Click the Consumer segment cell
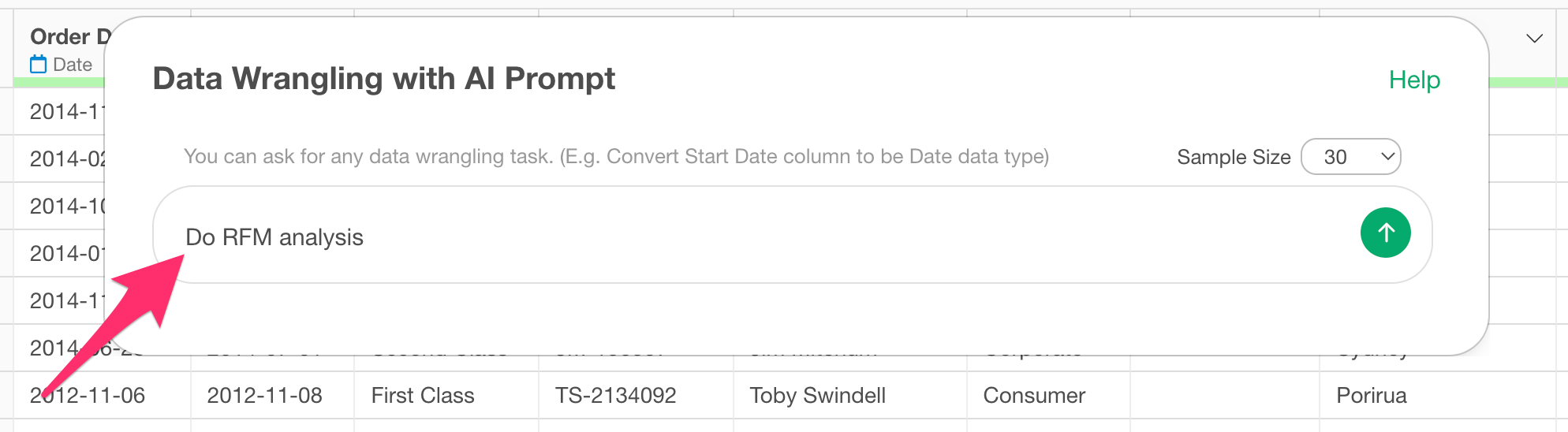Image resolution: width=1568 pixels, height=432 pixels. click(x=1034, y=396)
